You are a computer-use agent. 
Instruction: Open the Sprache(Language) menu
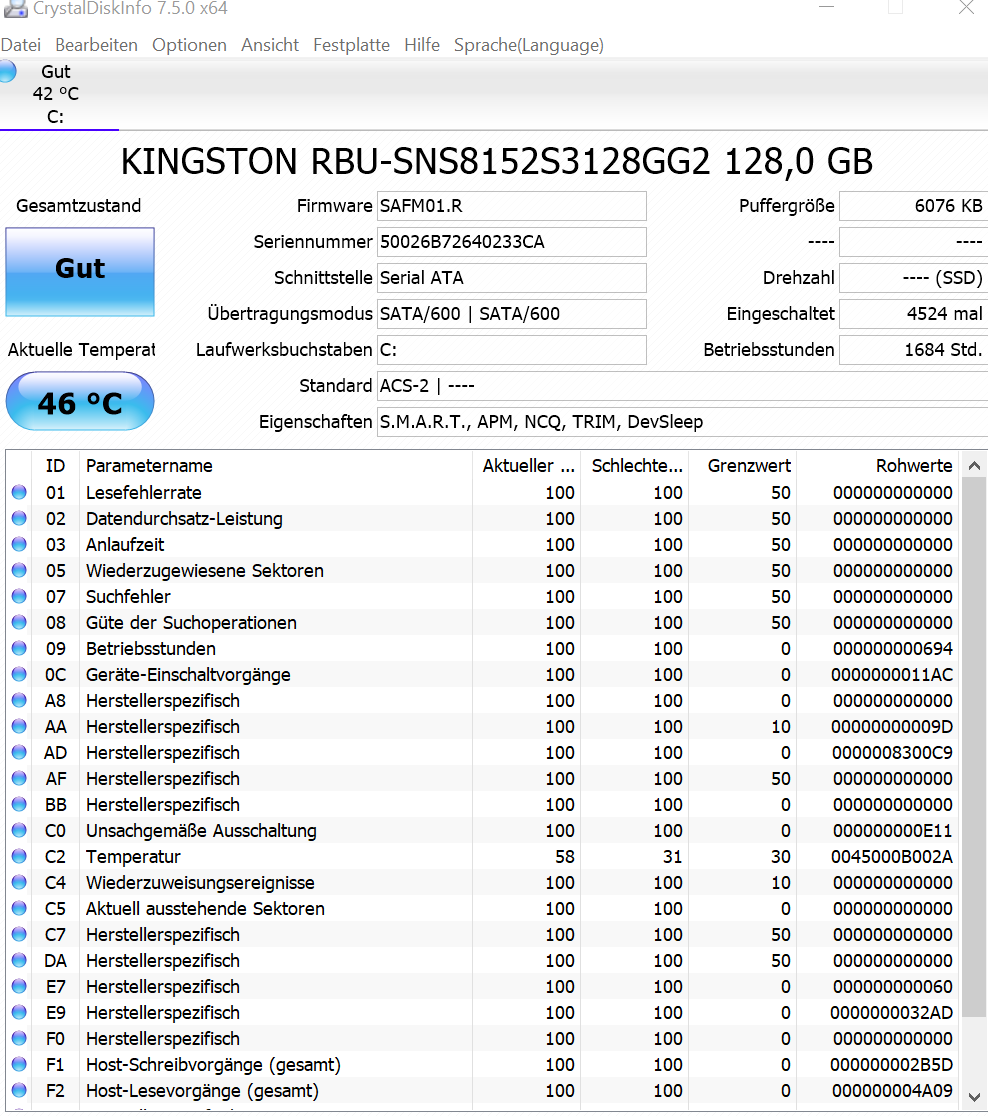tap(529, 45)
